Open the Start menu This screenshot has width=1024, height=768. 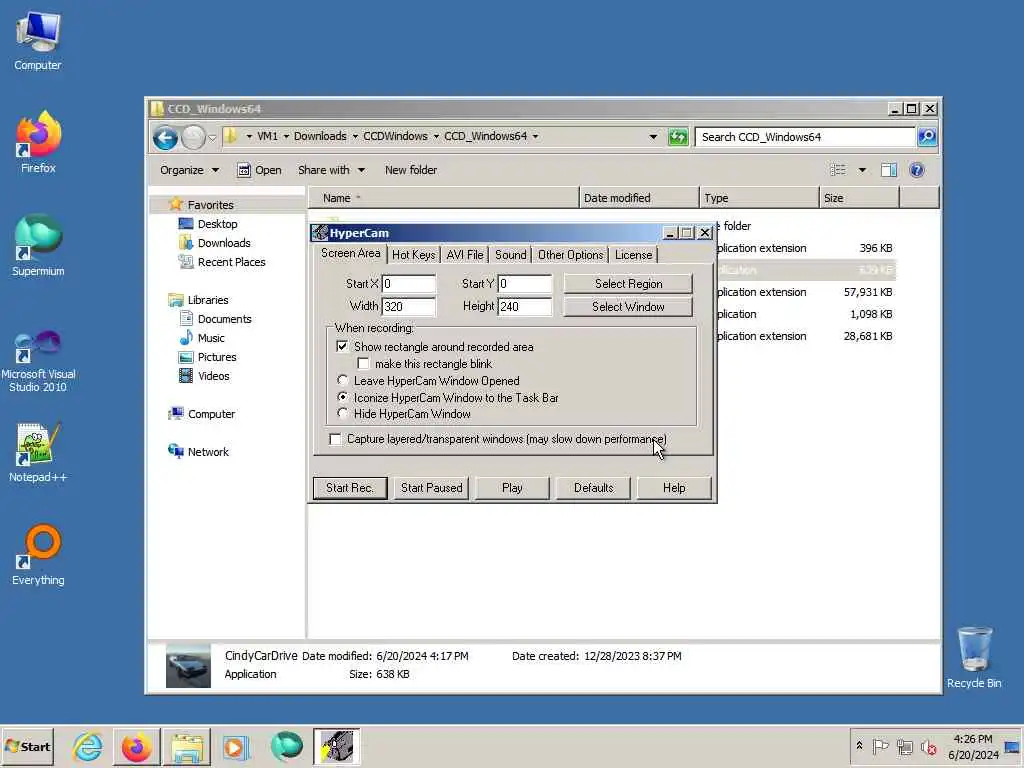(27, 746)
